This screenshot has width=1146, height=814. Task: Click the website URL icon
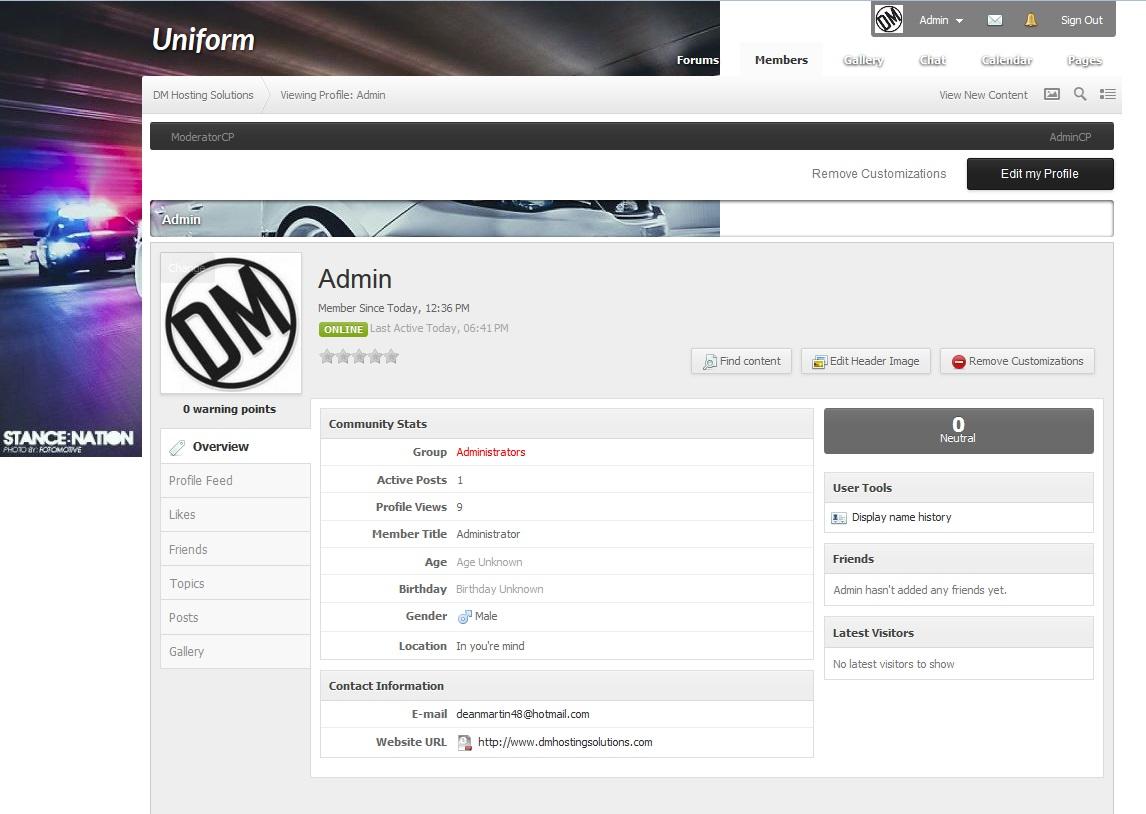point(465,742)
